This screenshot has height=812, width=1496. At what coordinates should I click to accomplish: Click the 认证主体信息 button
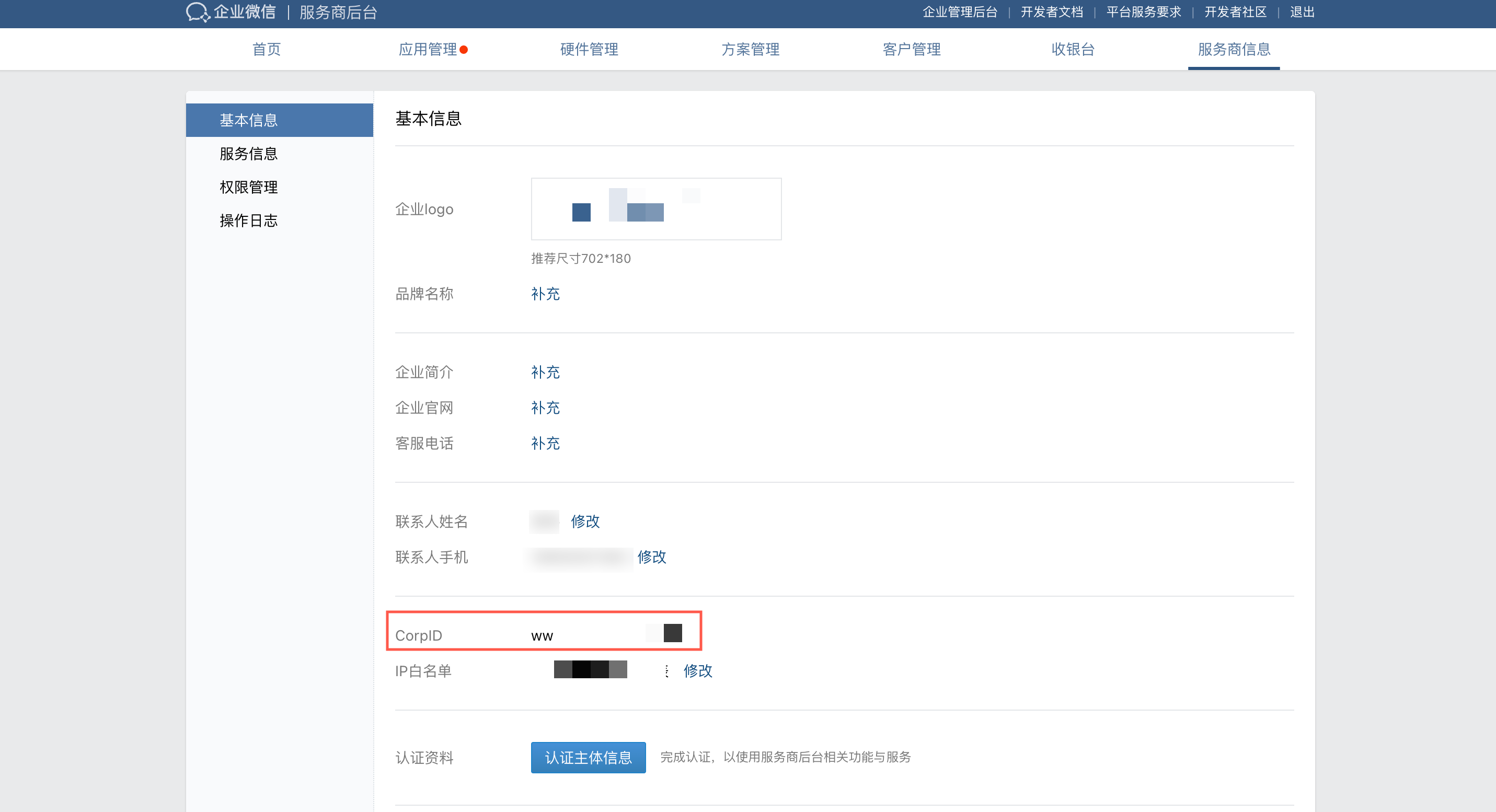pyautogui.click(x=588, y=758)
